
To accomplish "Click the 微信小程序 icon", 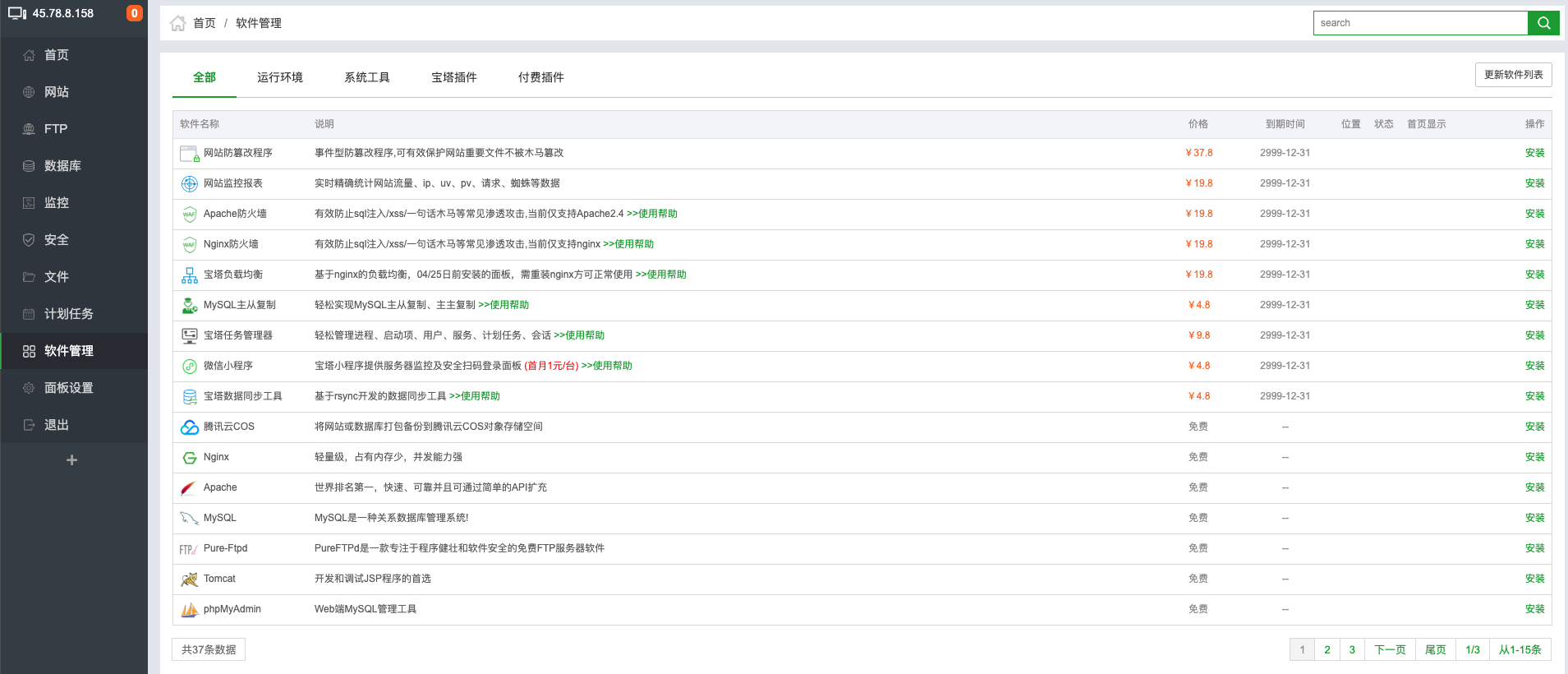I will coord(190,367).
